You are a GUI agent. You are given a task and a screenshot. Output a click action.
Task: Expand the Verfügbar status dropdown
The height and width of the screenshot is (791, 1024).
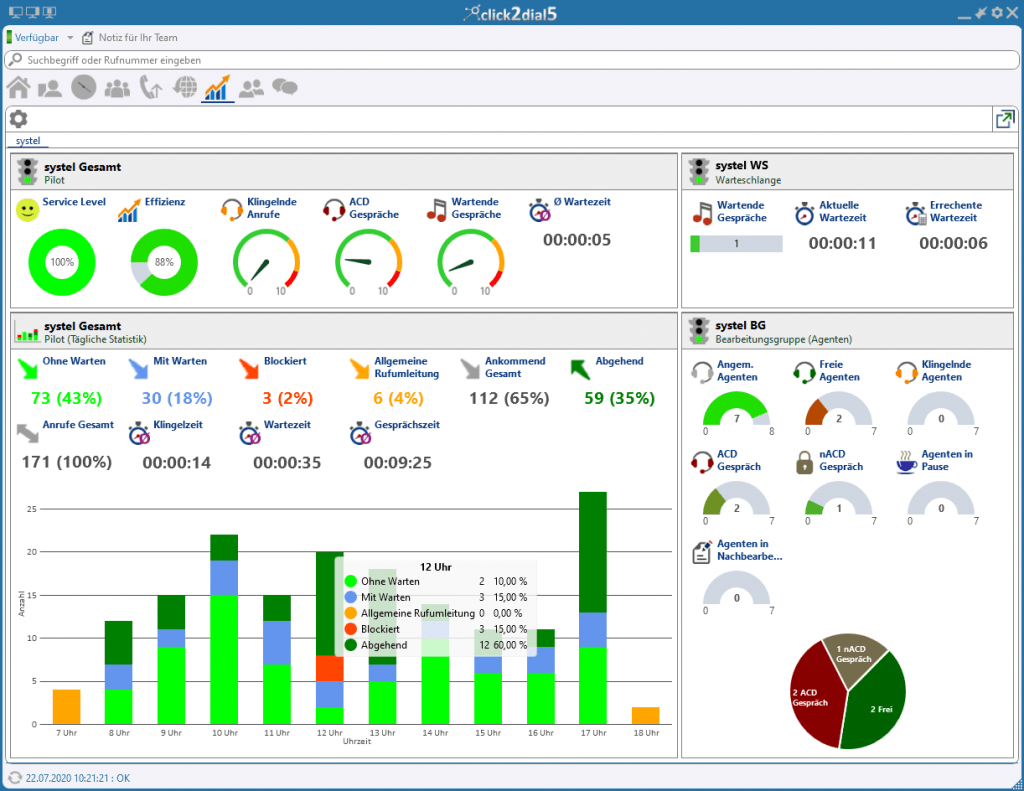point(70,38)
